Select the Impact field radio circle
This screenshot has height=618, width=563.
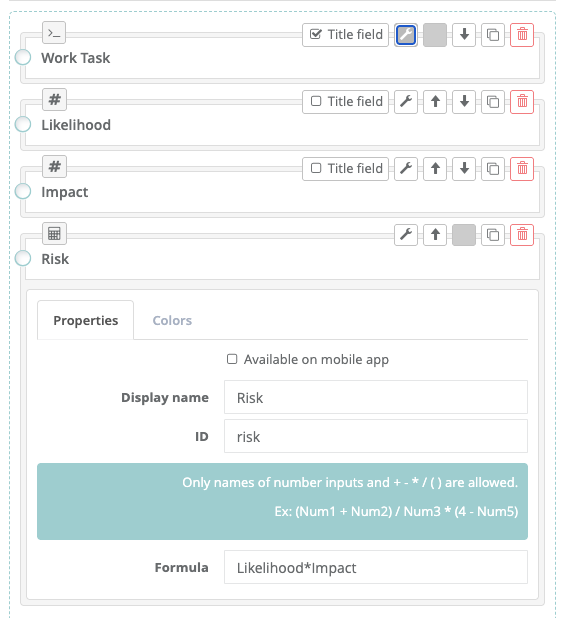pos(23,192)
